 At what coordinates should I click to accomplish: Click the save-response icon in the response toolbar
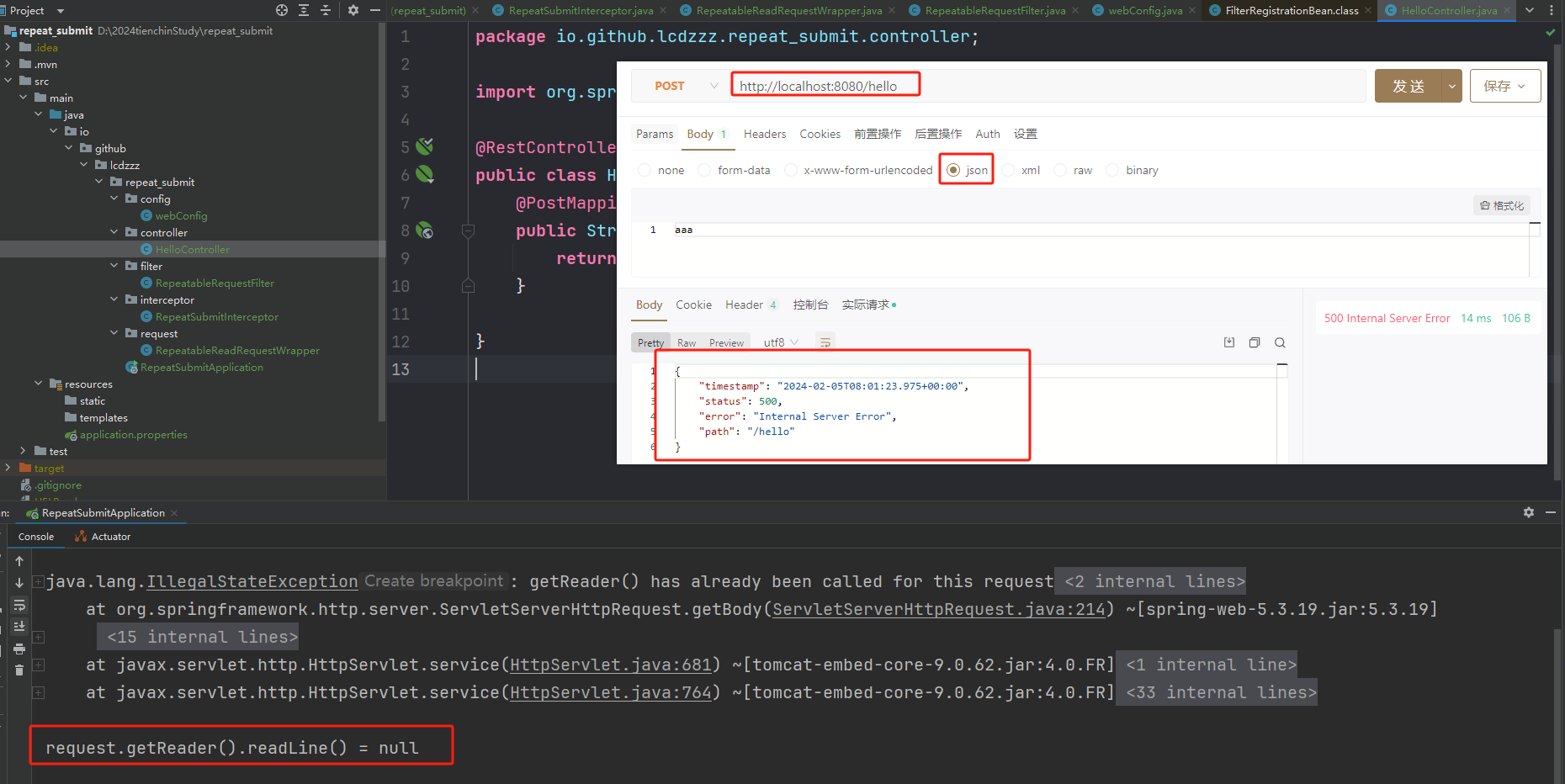point(1229,342)
